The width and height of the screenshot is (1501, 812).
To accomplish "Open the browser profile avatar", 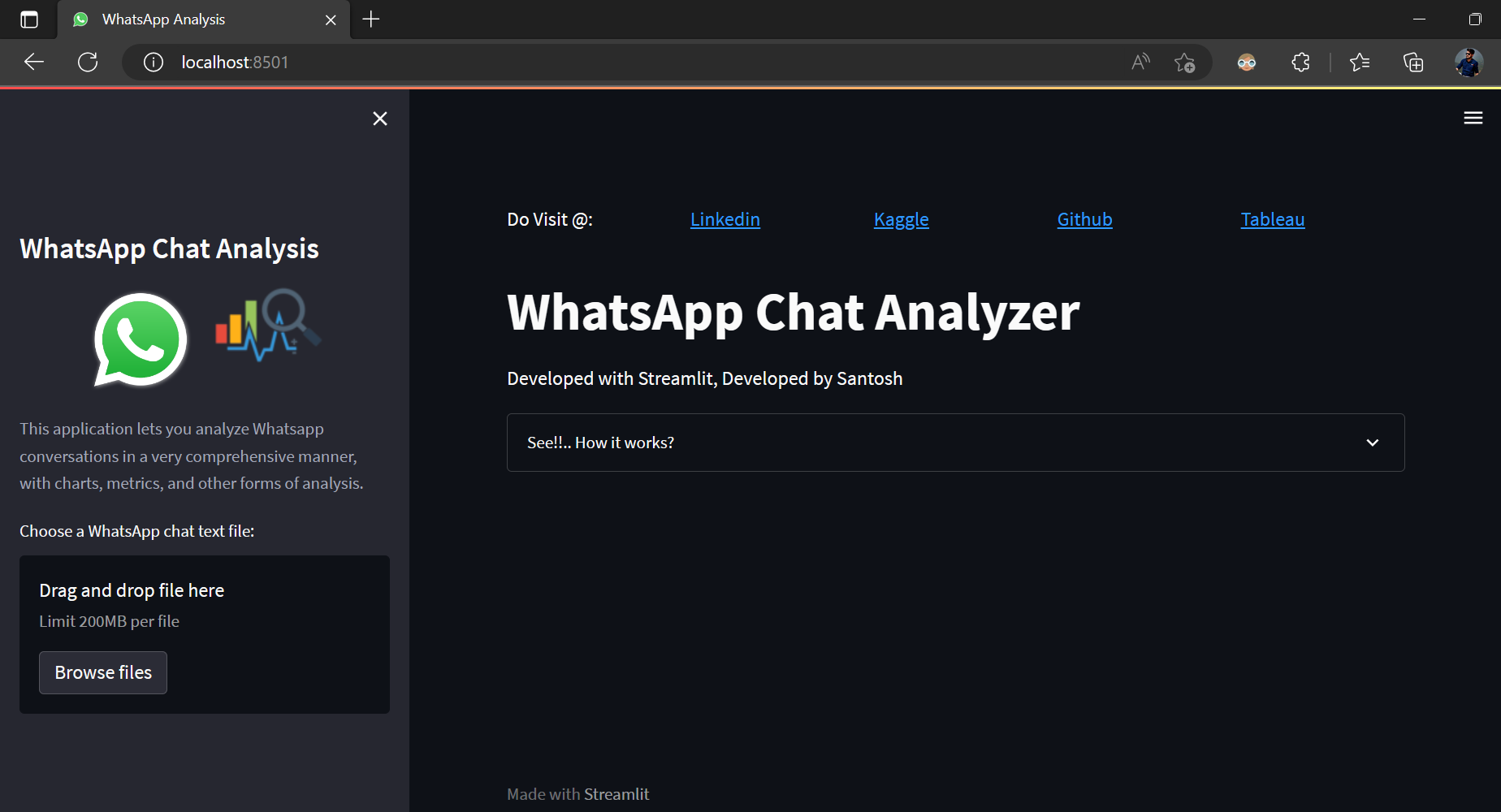I will click(1469, 62).
